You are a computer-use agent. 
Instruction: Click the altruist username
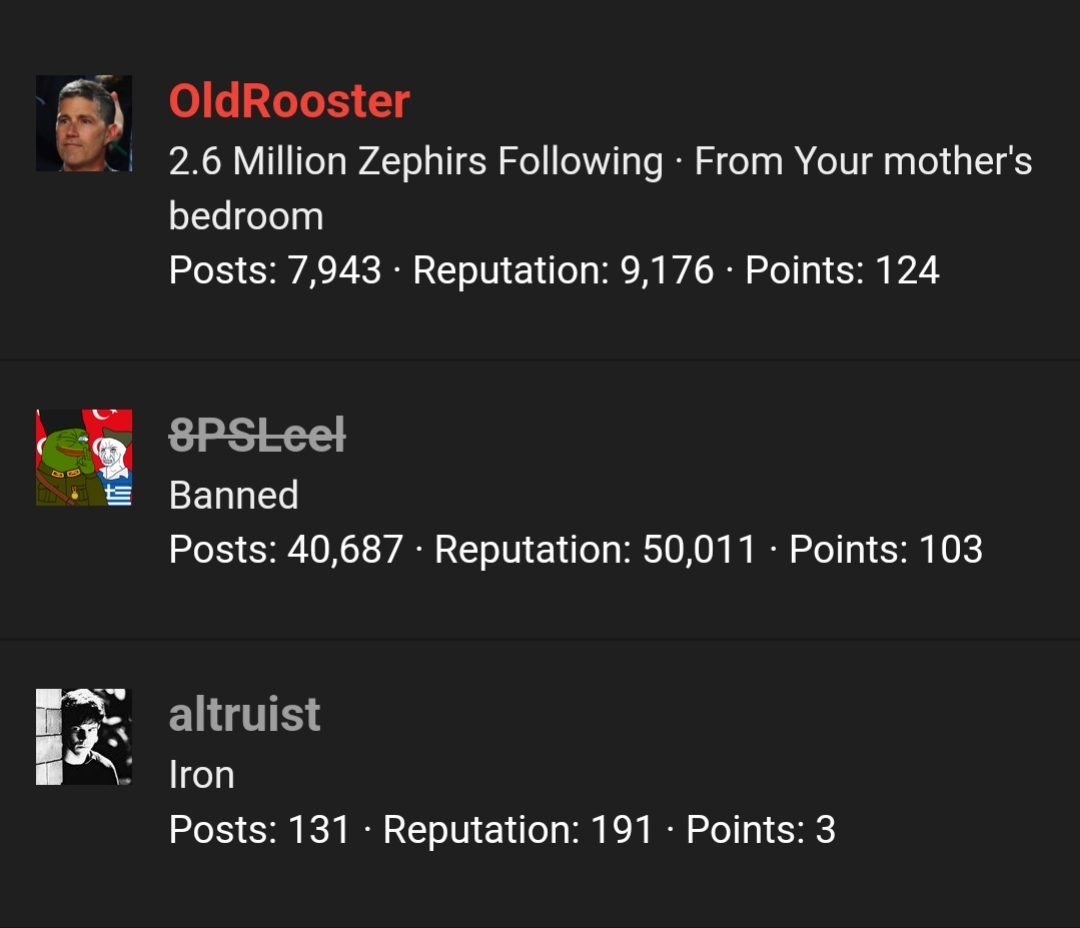245,714
